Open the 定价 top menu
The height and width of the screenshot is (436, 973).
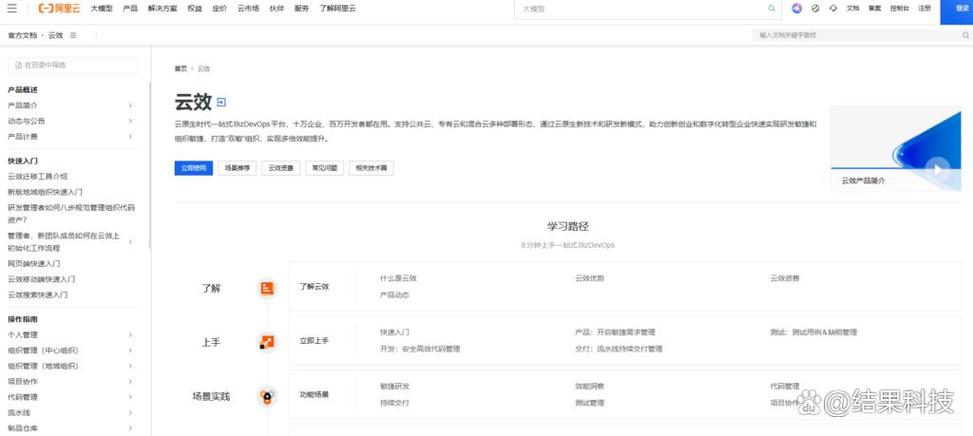(219, 9)
